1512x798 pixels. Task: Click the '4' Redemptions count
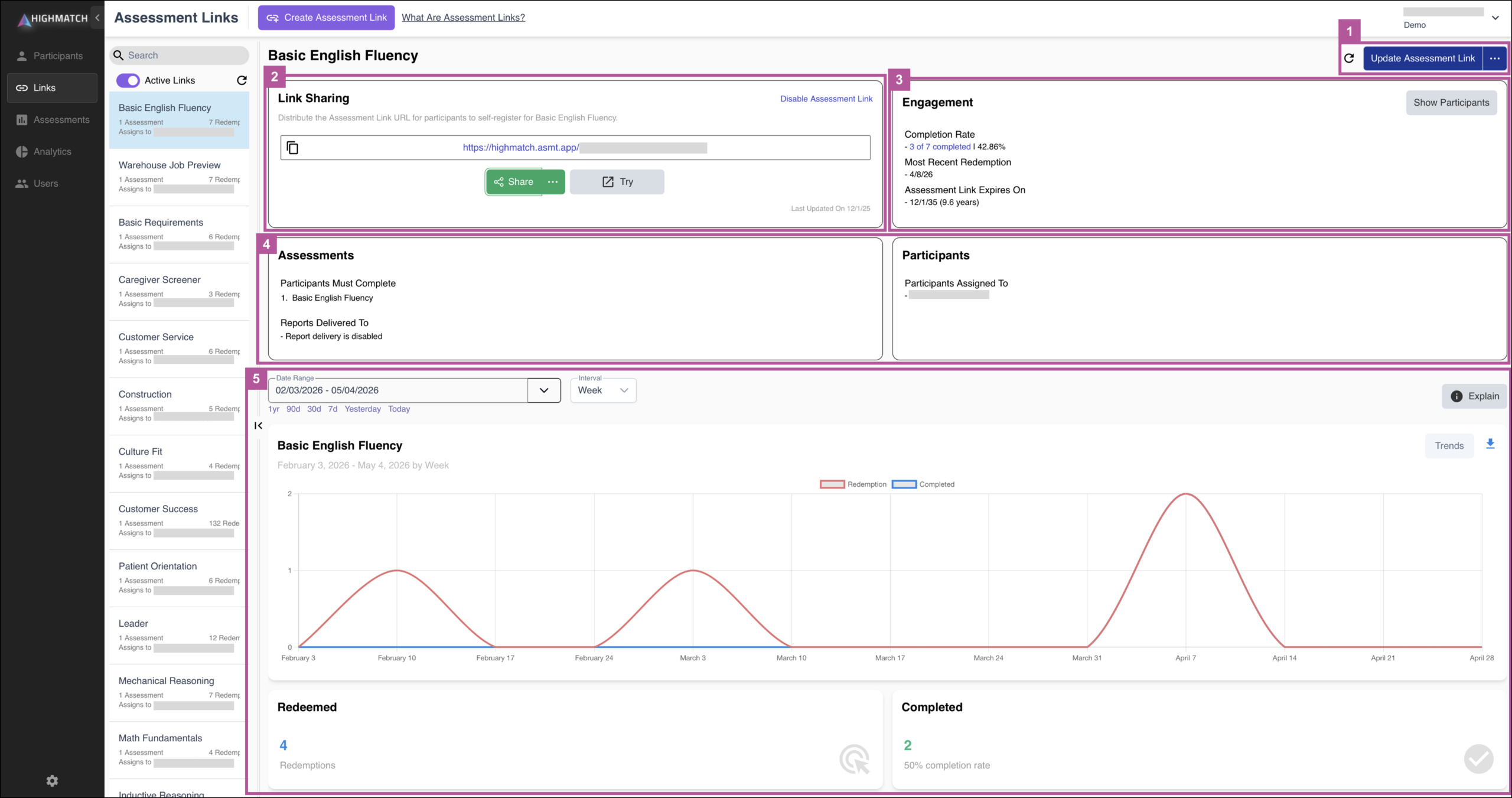point(283,745)
